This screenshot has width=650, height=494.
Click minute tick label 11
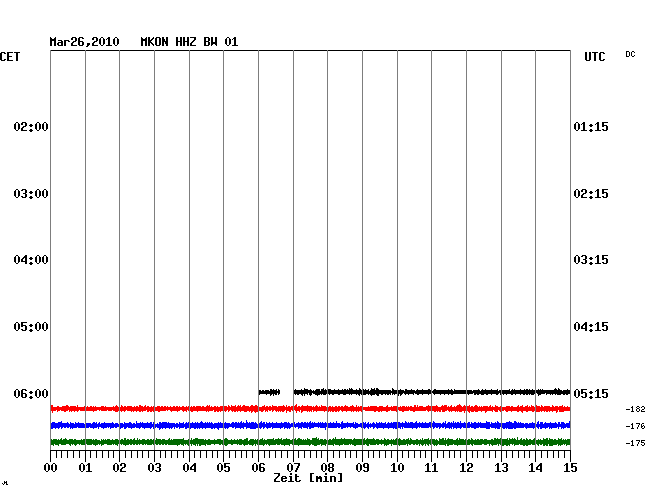click(x=432, y=468)
